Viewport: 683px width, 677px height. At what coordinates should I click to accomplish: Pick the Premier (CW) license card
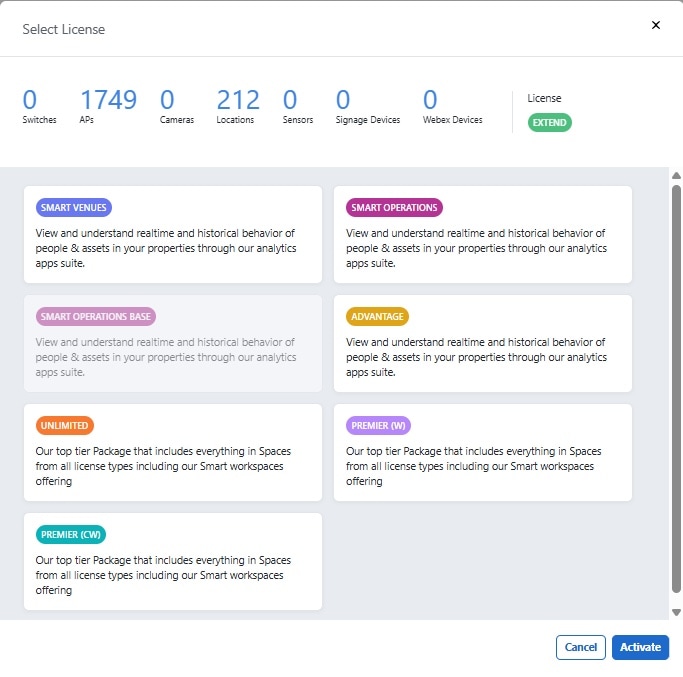tap(173, 561)
